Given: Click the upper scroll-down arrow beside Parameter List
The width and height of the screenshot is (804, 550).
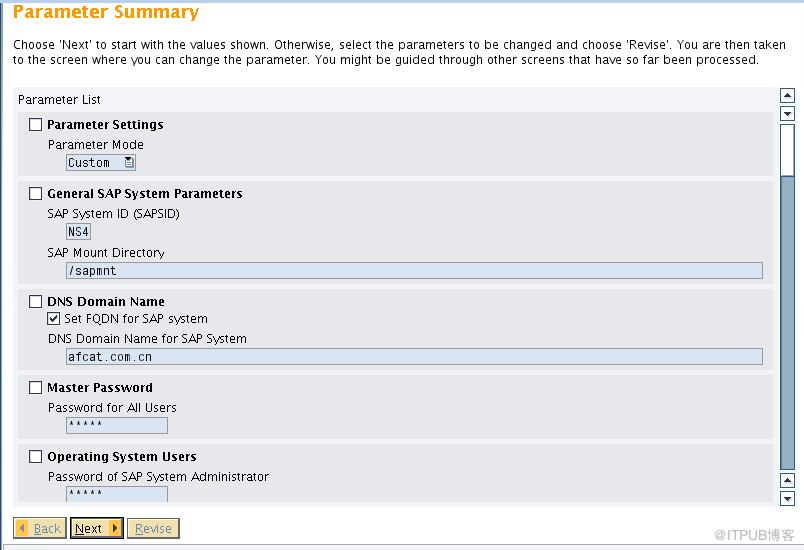Looking at the screenshot, I should click(787, 113).
